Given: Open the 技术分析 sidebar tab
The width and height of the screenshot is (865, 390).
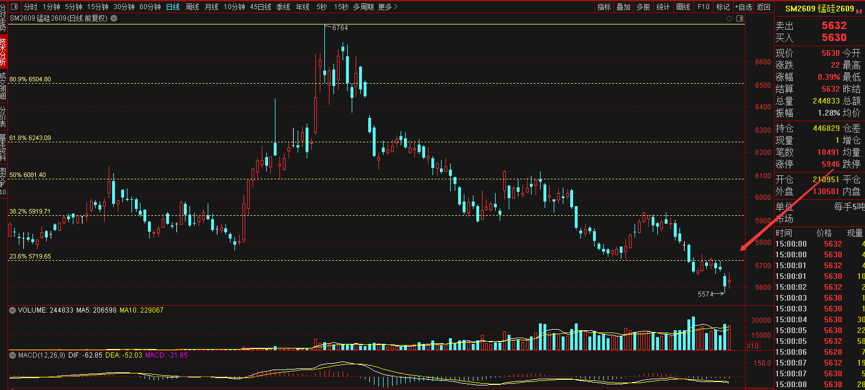Looking at the screenshot, I should [x=3, y=51].
